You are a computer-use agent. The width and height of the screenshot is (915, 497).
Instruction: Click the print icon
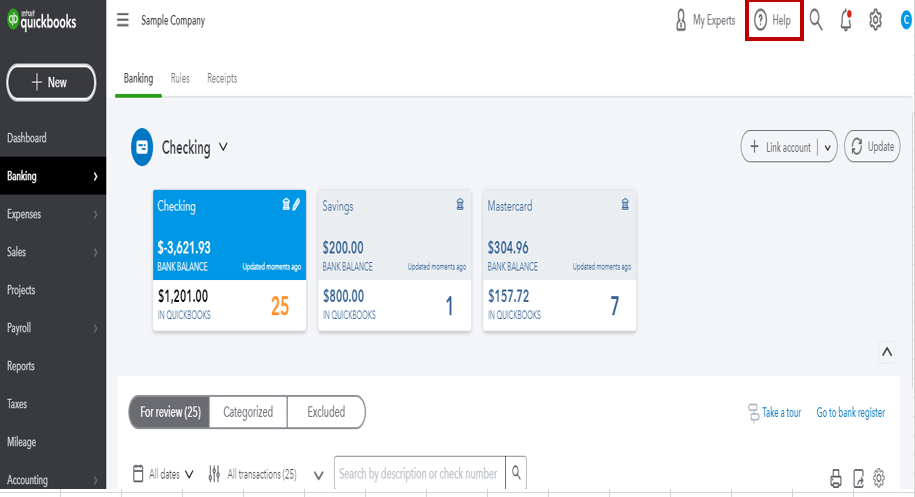pos(836,478)
